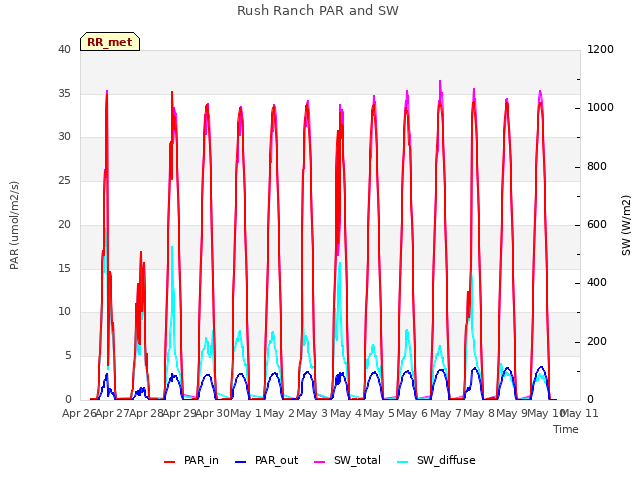
Task: Click the SW_diffuse cyan legend swatch
Action: click(x=402, y=462)
